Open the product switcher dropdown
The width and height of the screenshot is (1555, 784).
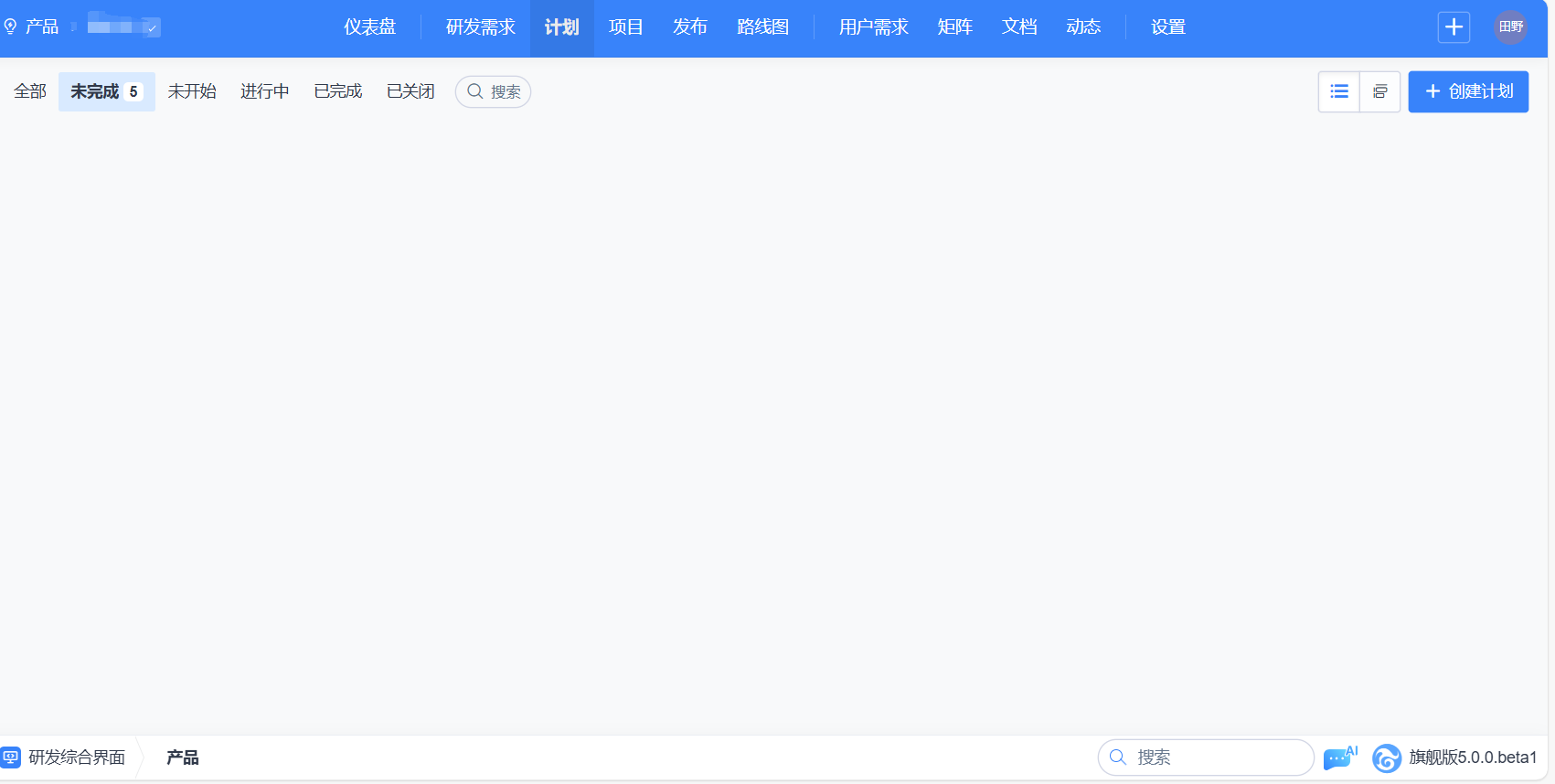pyautogui.click(x=124, y=26)
